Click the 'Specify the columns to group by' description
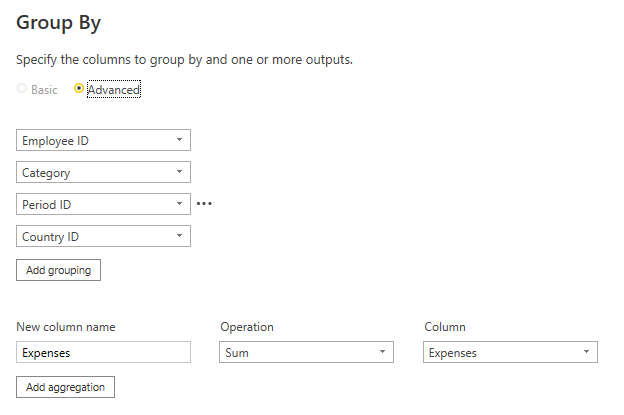Screen dimensions: 624x415 point(184,60)
